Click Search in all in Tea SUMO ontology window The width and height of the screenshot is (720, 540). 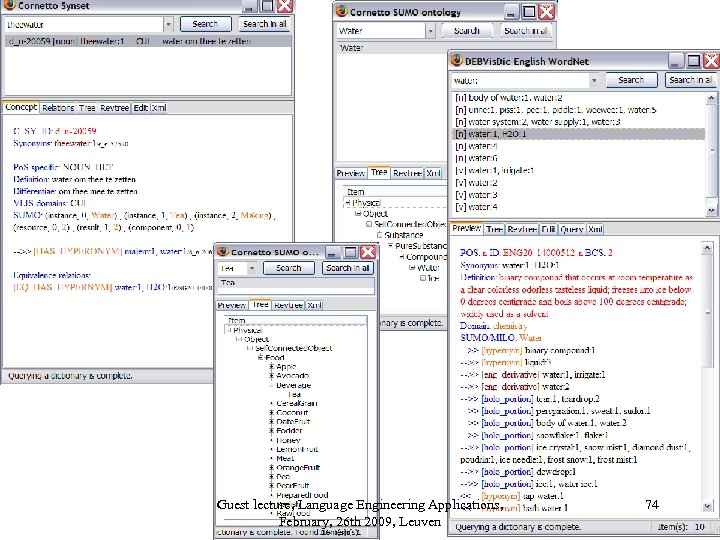point(348,268)
